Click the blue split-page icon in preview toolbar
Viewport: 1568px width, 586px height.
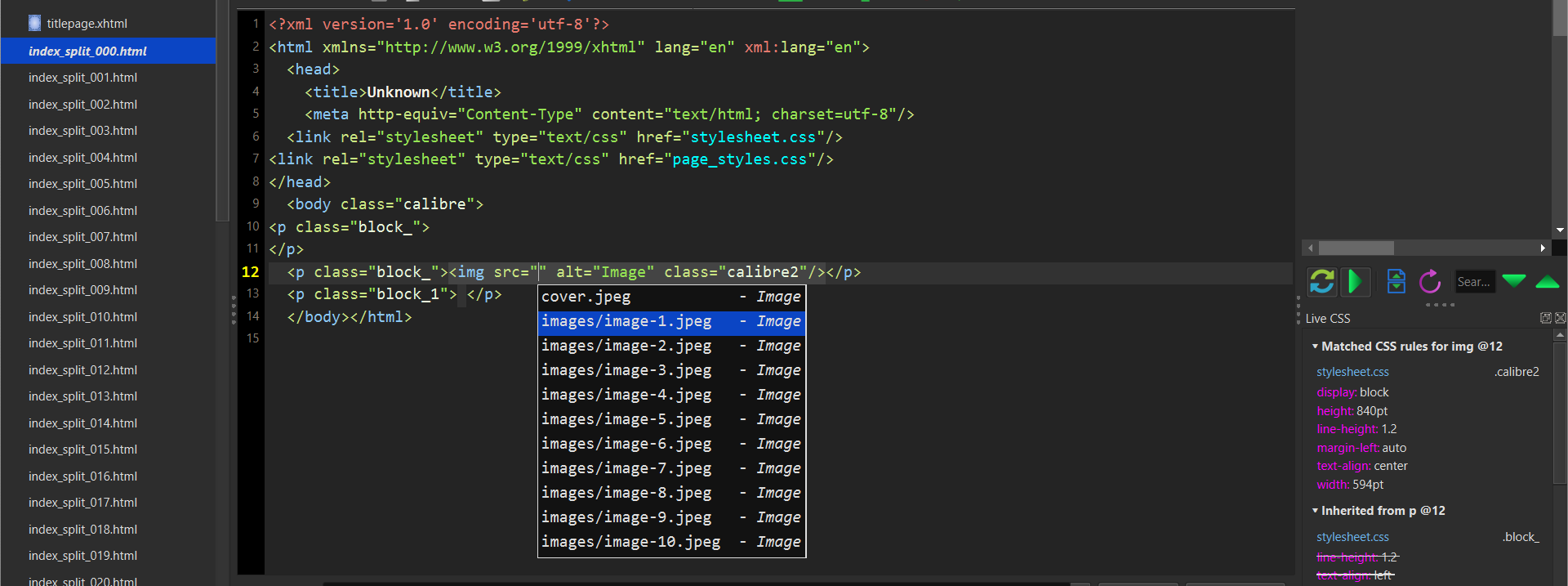pyautogui.click(x=1396, y=282)
